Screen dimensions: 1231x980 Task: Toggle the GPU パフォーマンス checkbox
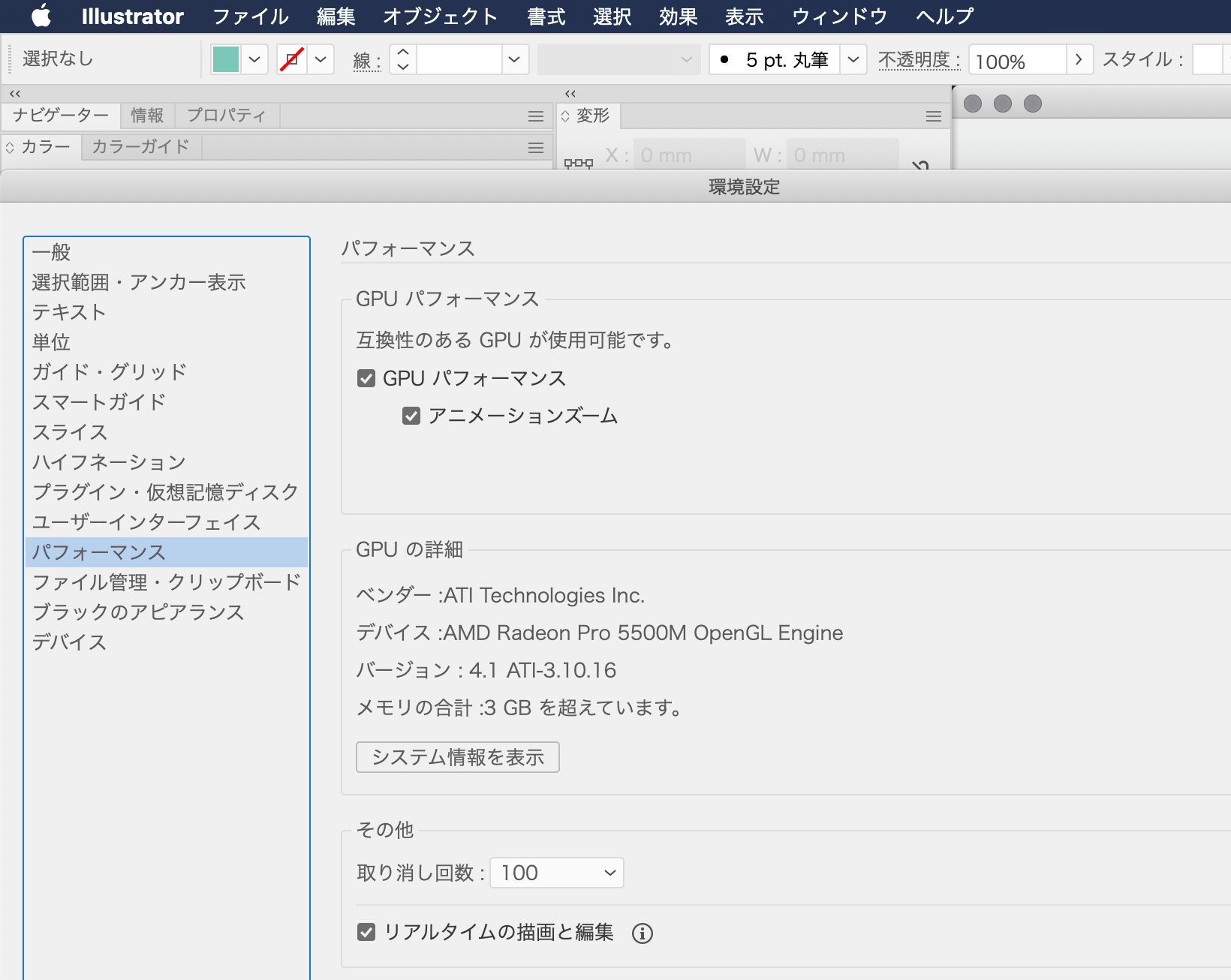click(x=366, y=378)
